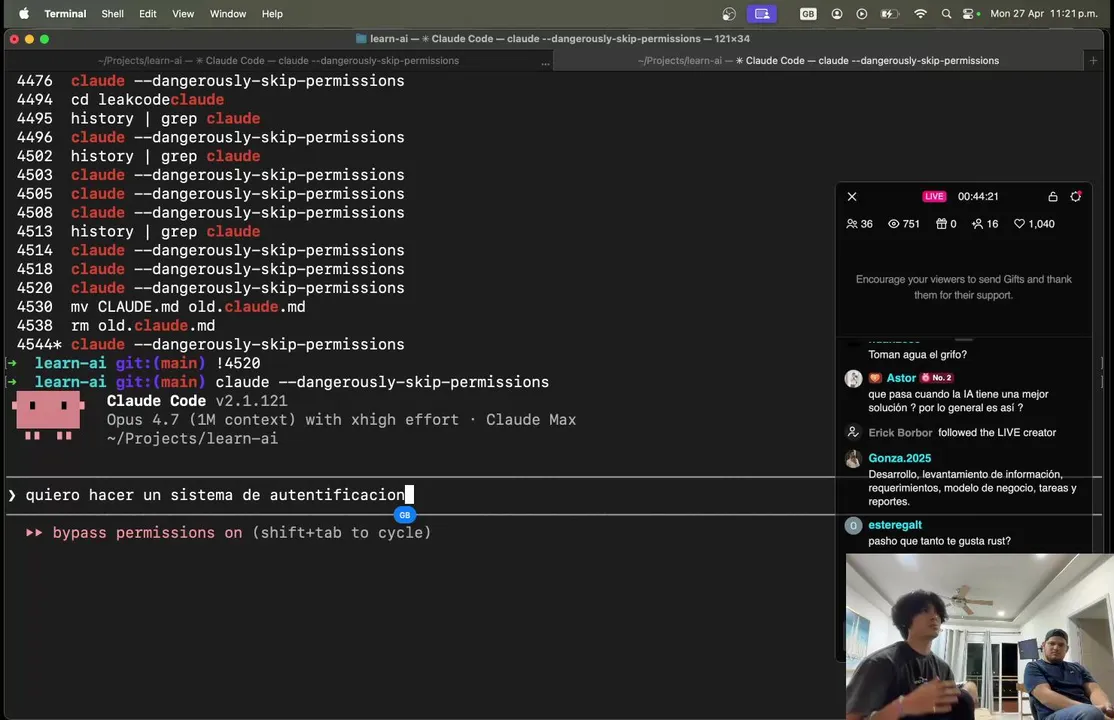Click Astor's chat avatar
This screenshot has width=1114, height=720.
pyautogui.click(x=853, y=379)
